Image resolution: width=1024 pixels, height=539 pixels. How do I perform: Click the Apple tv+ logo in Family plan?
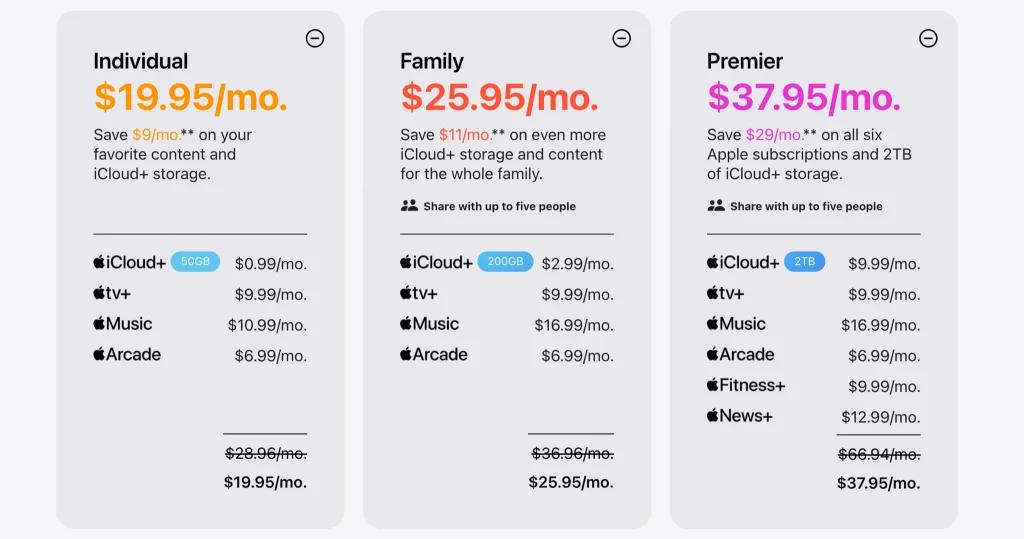coord(419,293)
